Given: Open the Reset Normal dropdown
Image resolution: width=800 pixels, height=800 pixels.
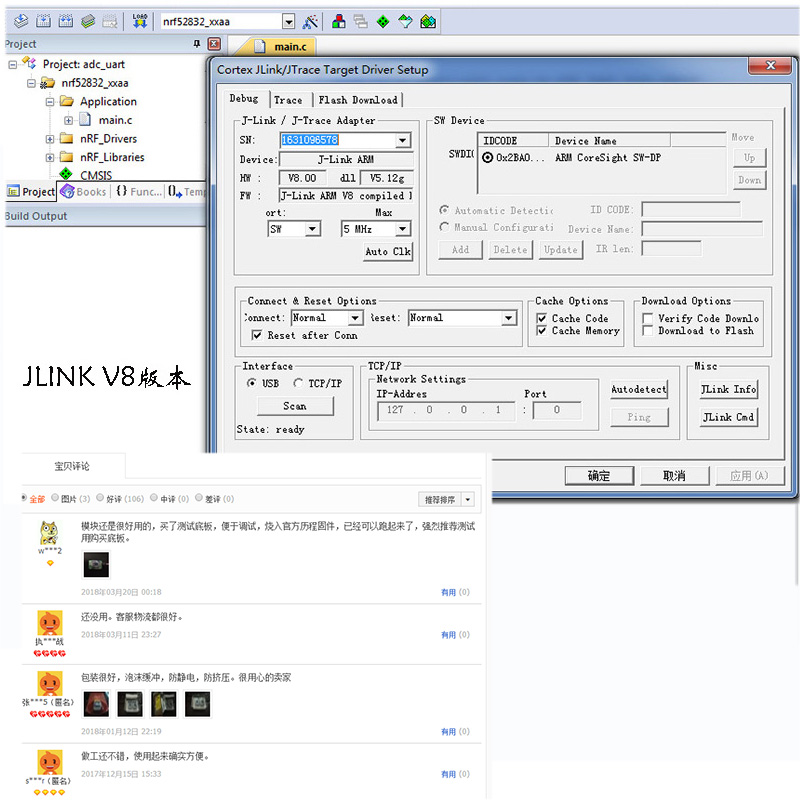Looking at the screenshot, I should coord(508,318).
